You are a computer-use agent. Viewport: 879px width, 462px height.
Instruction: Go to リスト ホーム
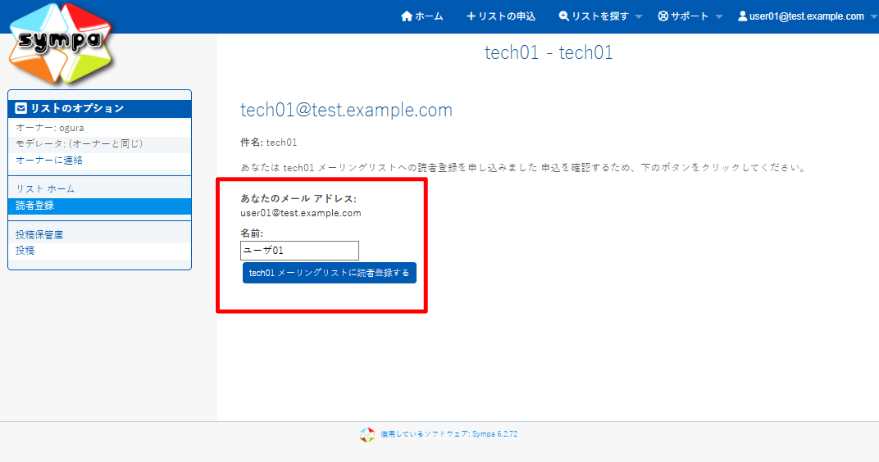tap(45, 189)
